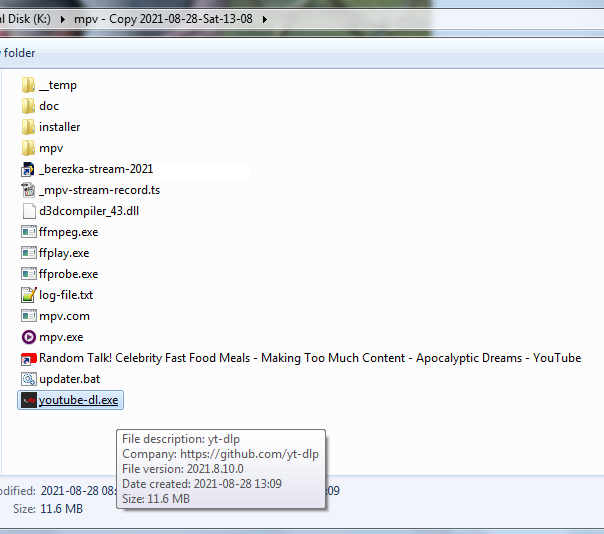This screenshot has height=534, width=604.
Task: Select the mpv.exe file name
Action: click(x=61, y=337)
